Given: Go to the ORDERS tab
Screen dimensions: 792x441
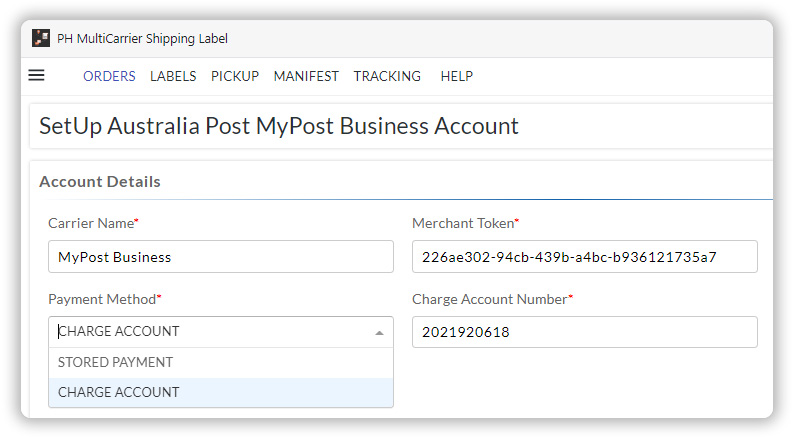Looking at the screenshot, I should coord(109,76).
